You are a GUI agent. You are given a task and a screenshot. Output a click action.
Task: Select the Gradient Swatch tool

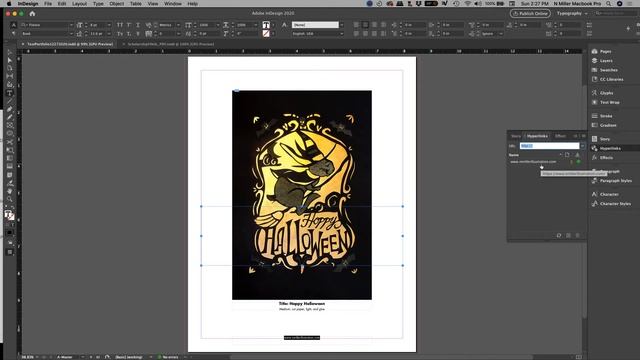[9, 158]
